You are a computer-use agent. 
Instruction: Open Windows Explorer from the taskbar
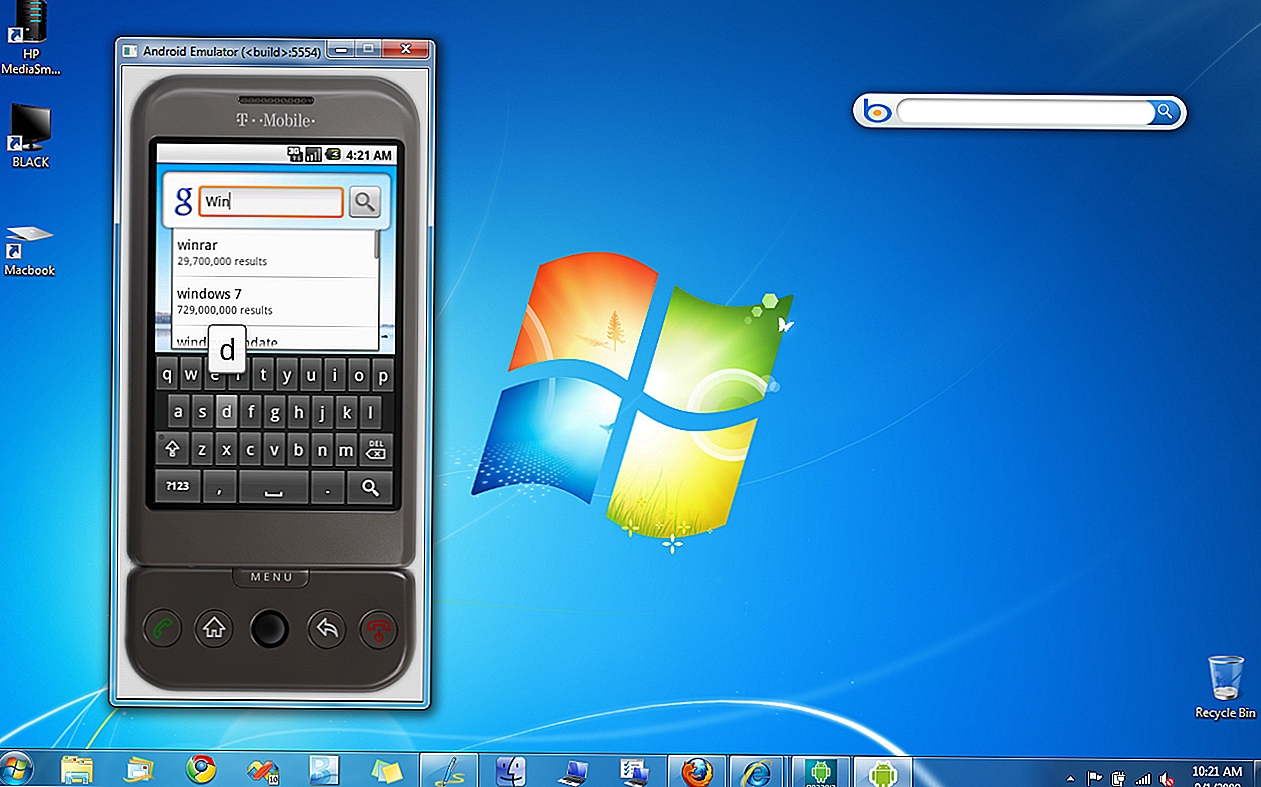pyautogui.click(x=77, y=770)
